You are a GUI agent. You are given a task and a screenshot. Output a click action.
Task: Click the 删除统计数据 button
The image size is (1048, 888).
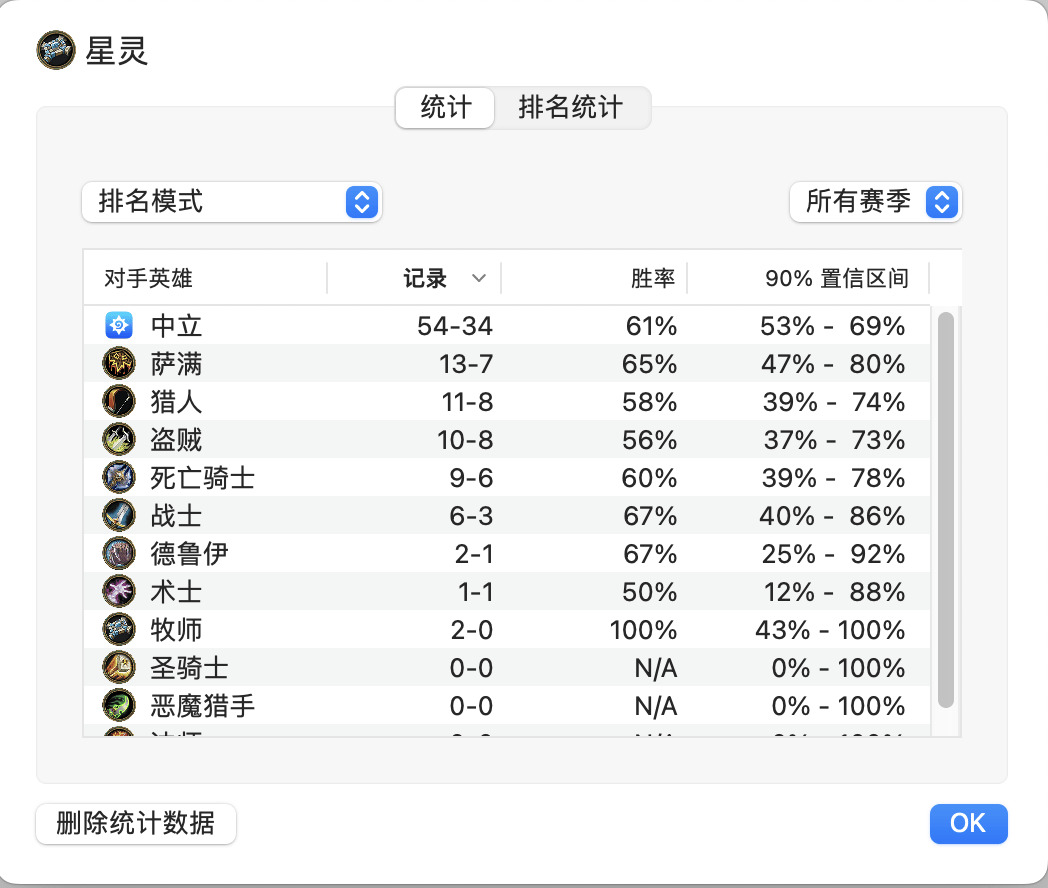click(136, 824)
